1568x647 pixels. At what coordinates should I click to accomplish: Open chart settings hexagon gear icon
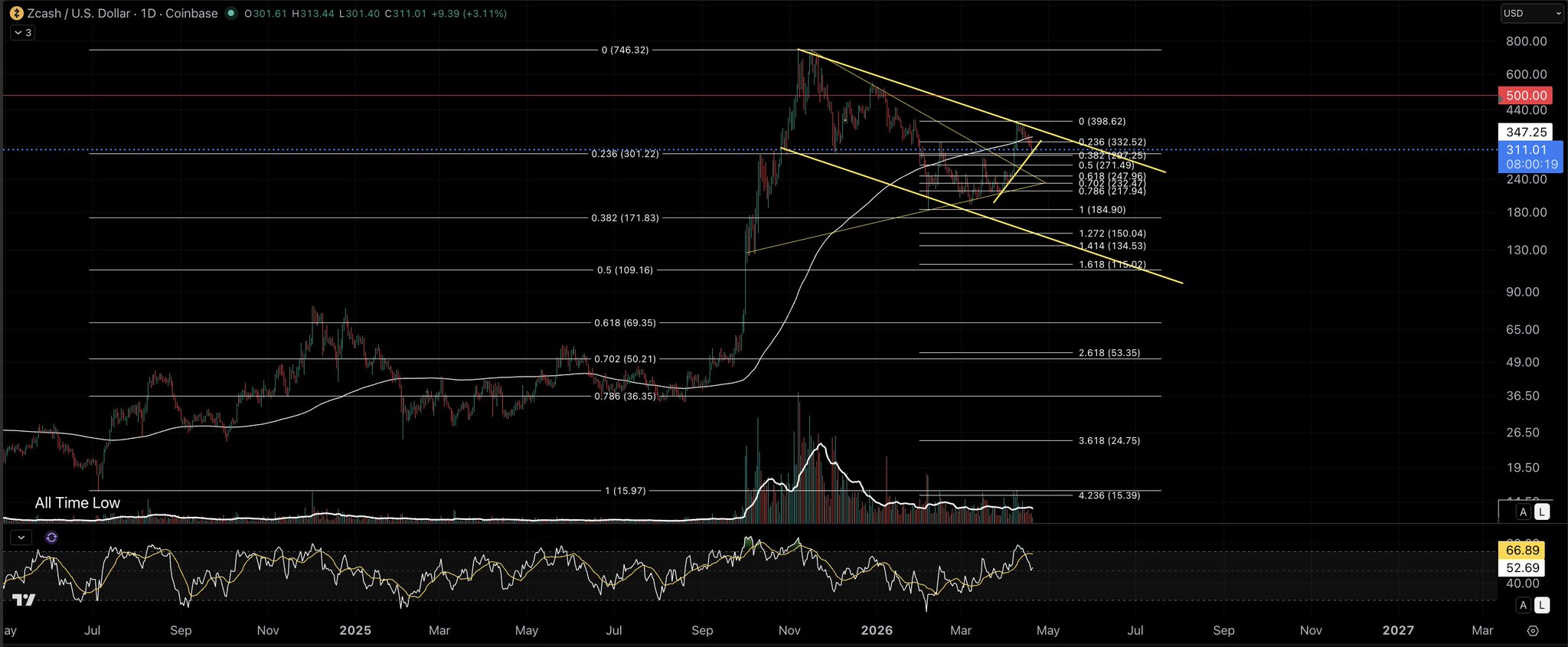[x=1533, y=631]
